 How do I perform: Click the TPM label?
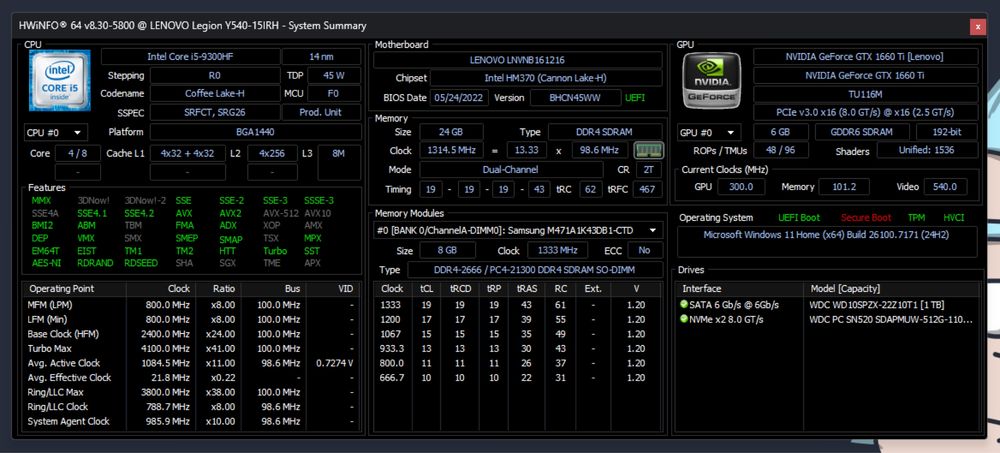pos(916,218)
